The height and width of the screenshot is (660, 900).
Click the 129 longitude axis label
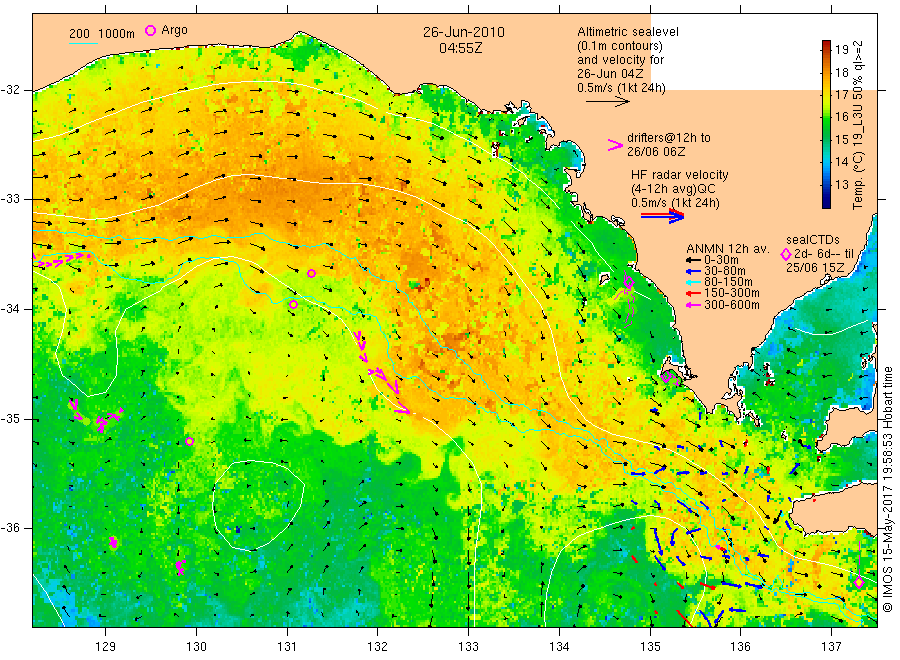tap(106, 647)
